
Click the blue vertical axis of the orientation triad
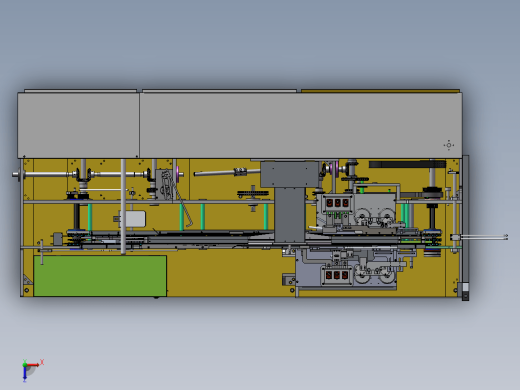point(25,374)
